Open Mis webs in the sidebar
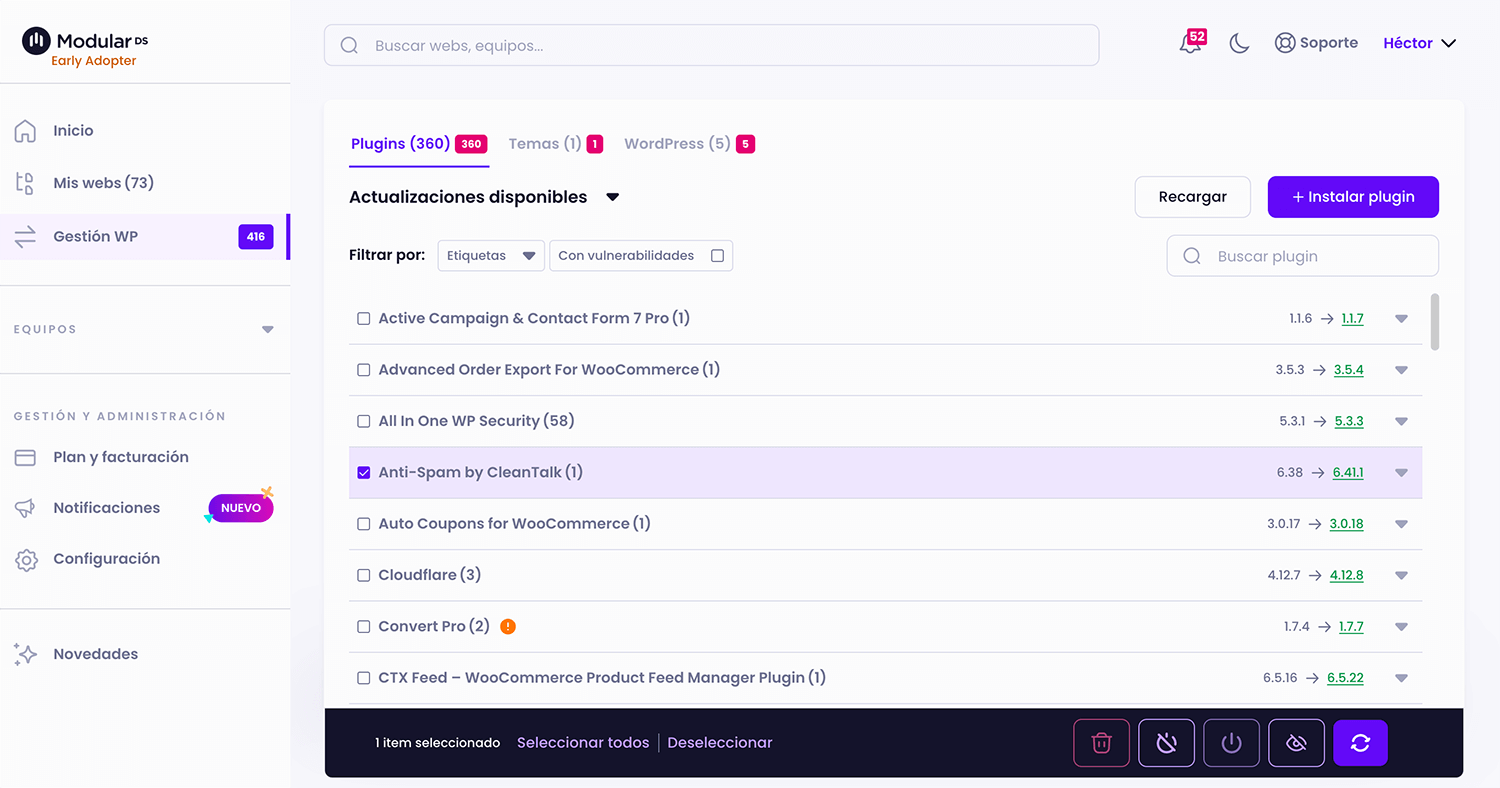 tap(103, 183)
